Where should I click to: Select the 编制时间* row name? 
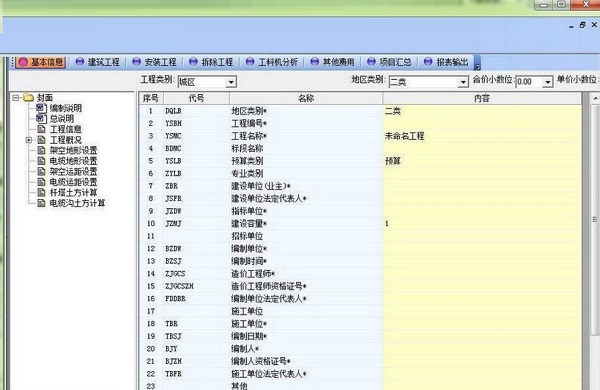249,261
